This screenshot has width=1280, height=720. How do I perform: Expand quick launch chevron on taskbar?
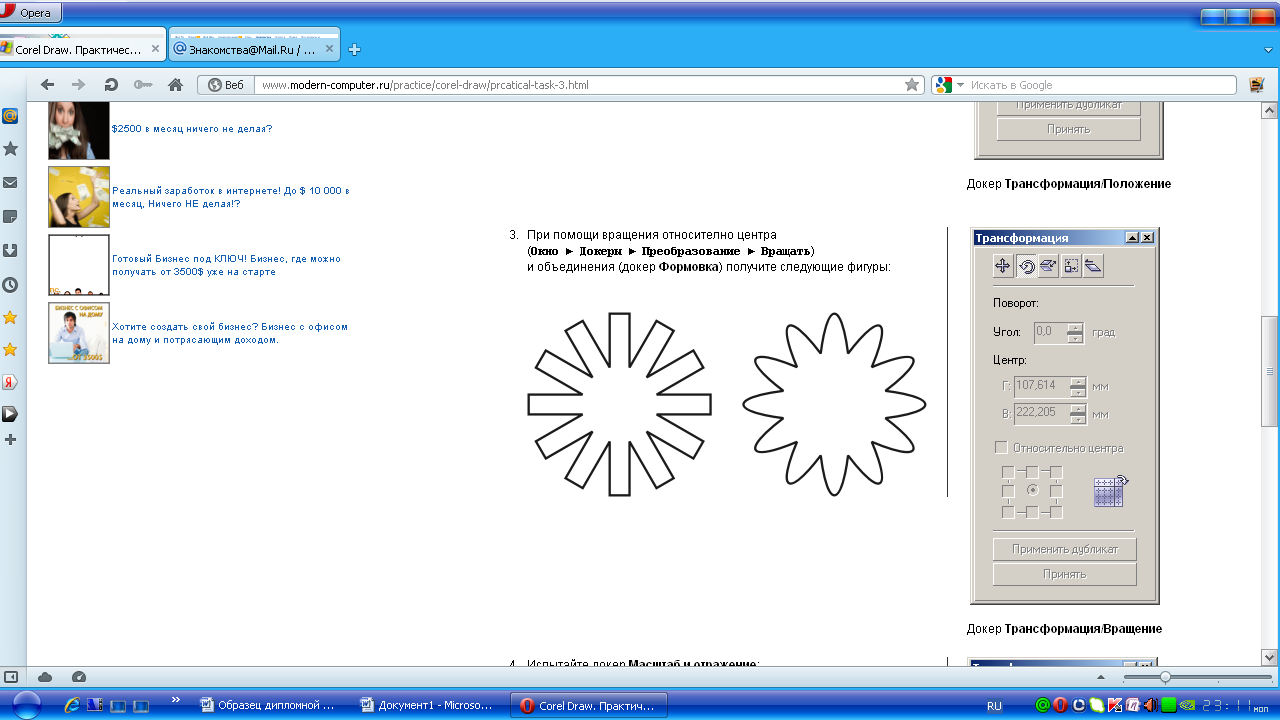point(176,699)
